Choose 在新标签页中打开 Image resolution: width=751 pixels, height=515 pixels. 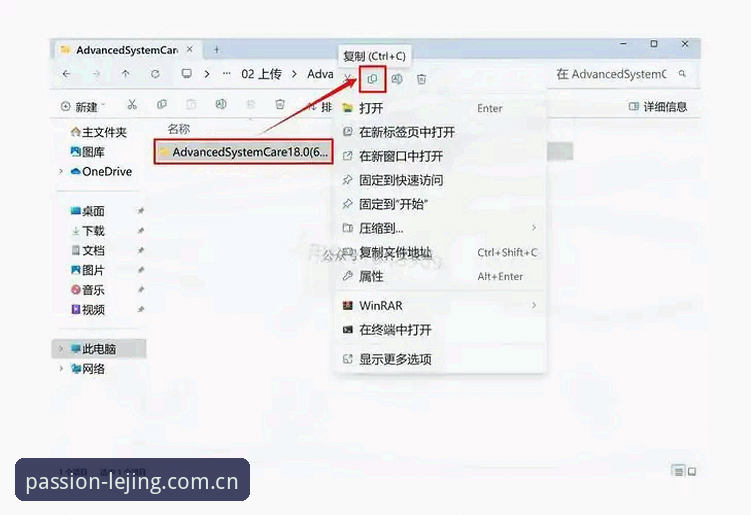pyautogui.click(x=441, y=132)
